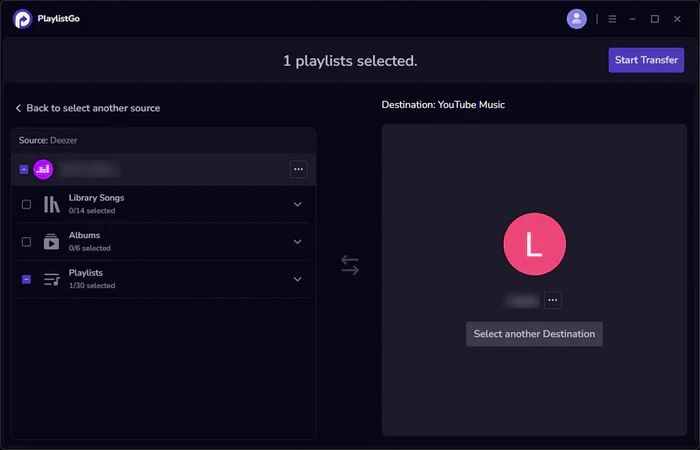Check the Library Songs checkbox
The height and width of the screenshot is (450, 700).
pos(26,204)
